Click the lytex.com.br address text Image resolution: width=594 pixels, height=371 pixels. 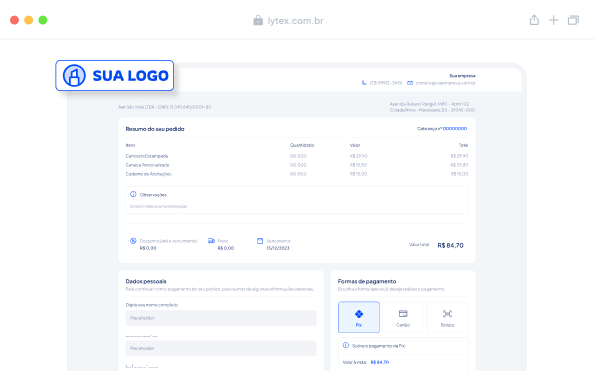[x=295, y=21]
